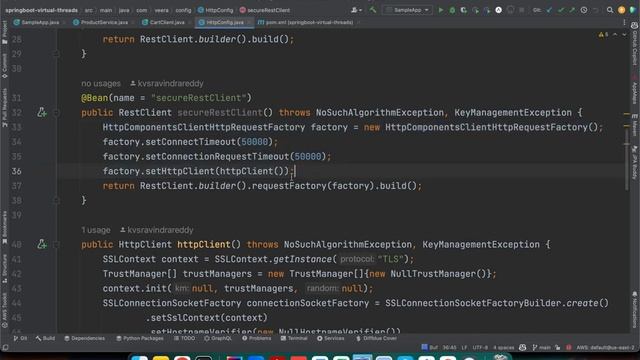Open Finder from the dock
Screen dimensions: 640x360
[x=139, y=358]
